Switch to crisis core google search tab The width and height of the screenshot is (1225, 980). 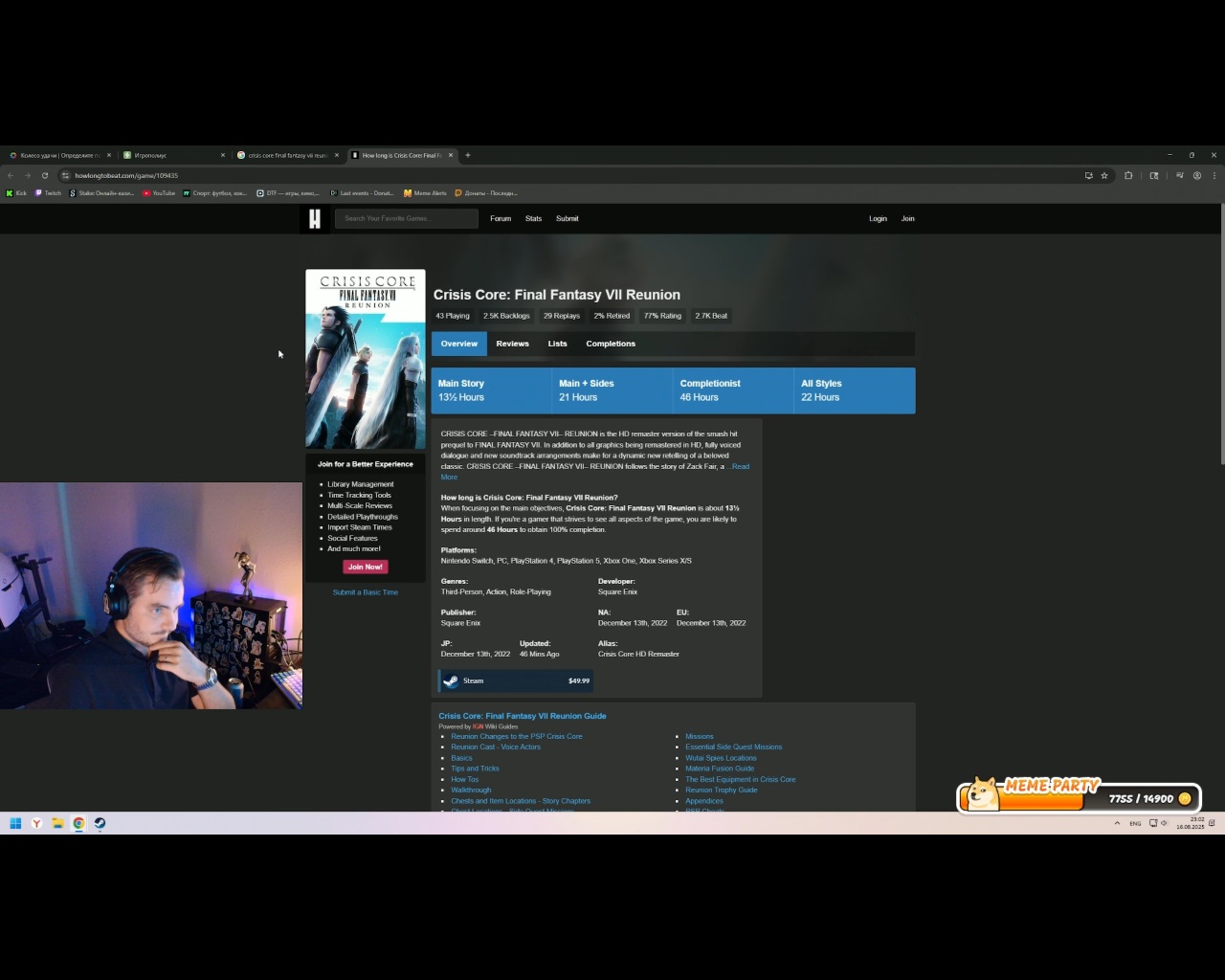click(286, 155)
